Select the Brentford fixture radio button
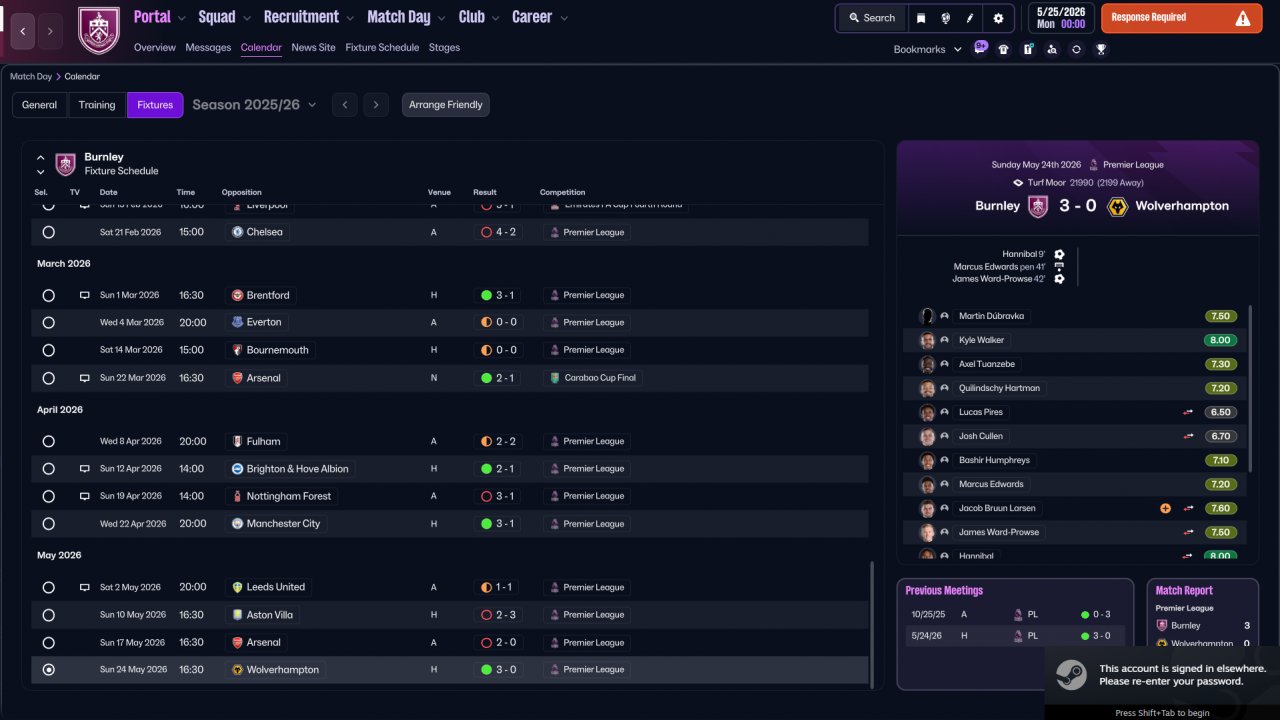The width and height of the screenshot is (1280, 720). (48, 295)
